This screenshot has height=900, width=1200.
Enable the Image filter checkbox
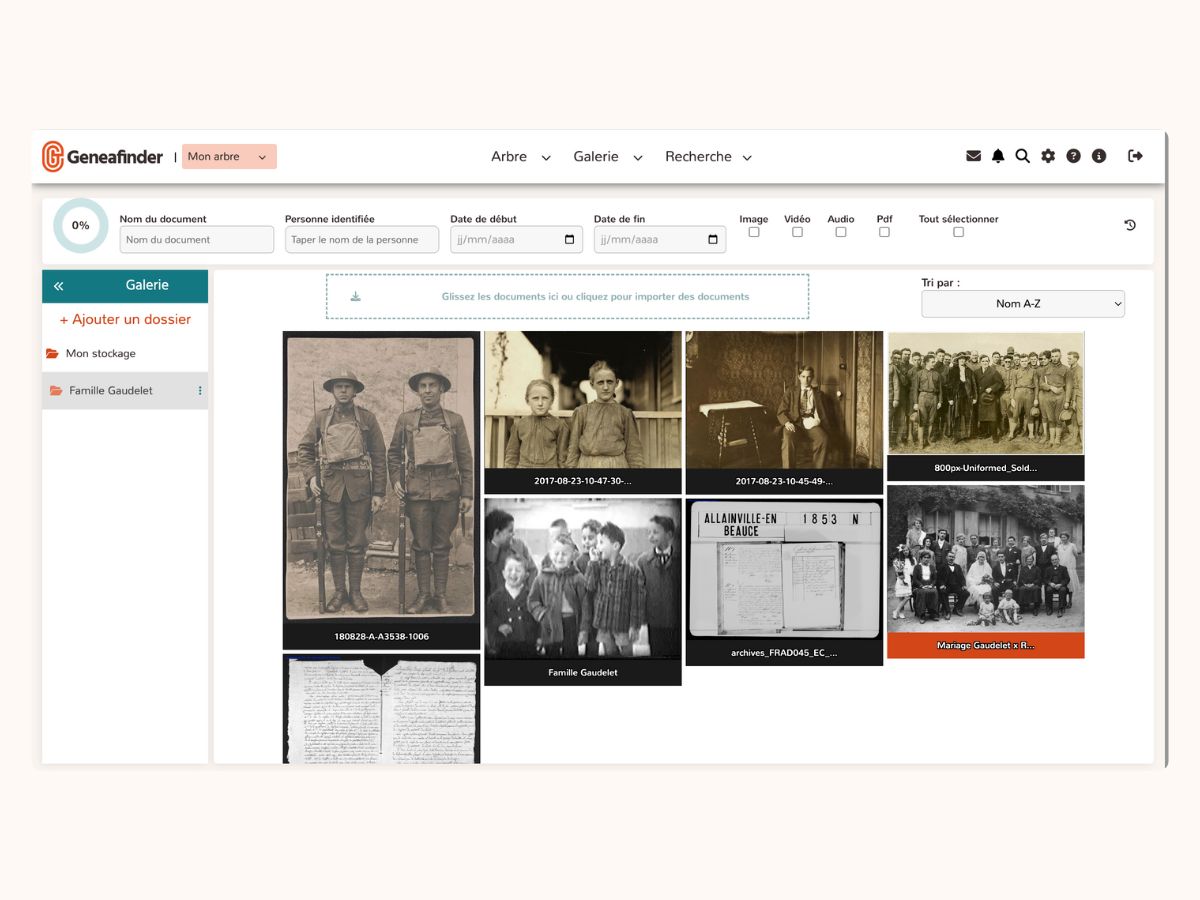754,231
